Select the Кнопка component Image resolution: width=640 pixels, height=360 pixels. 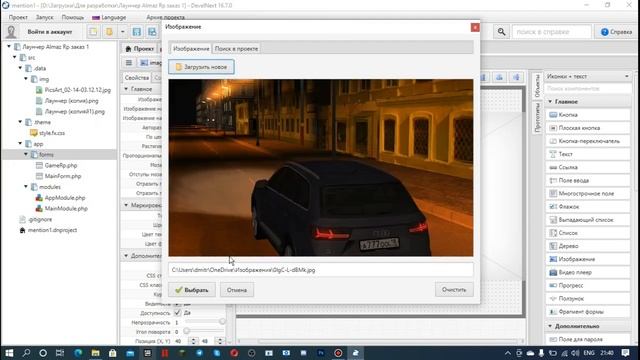588,115
